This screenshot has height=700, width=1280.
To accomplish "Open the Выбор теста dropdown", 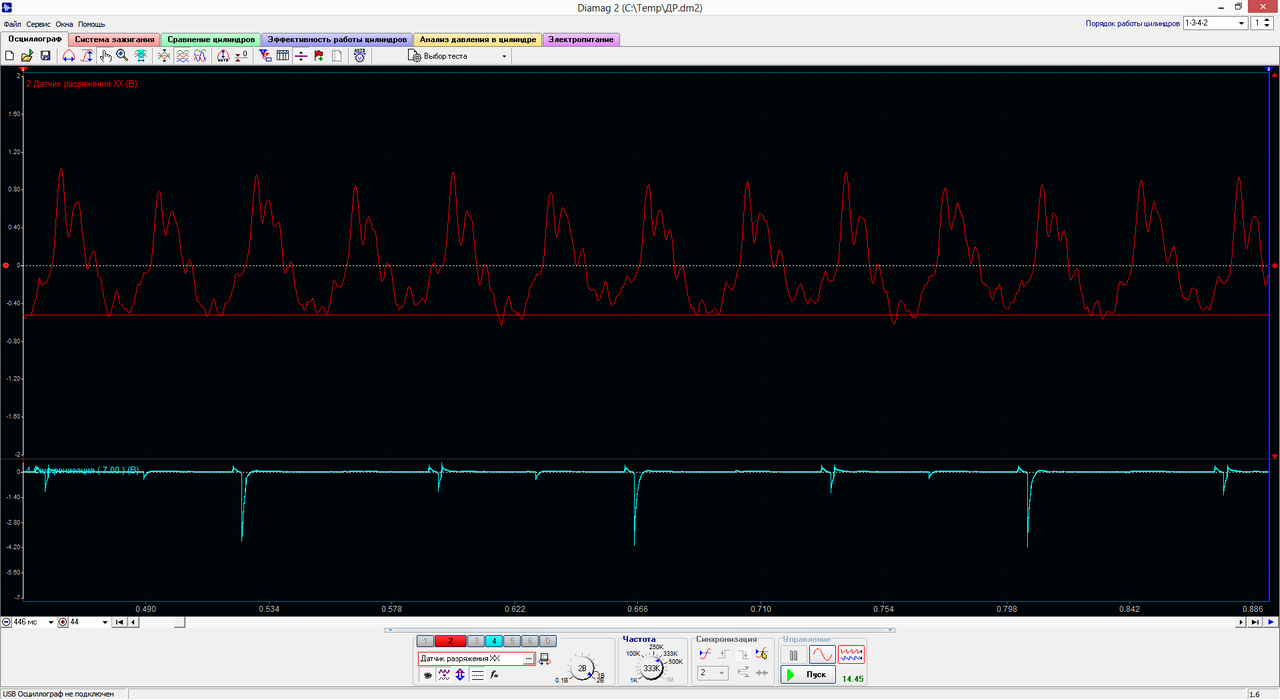I will pyautogui.click(x=459, y=56).
